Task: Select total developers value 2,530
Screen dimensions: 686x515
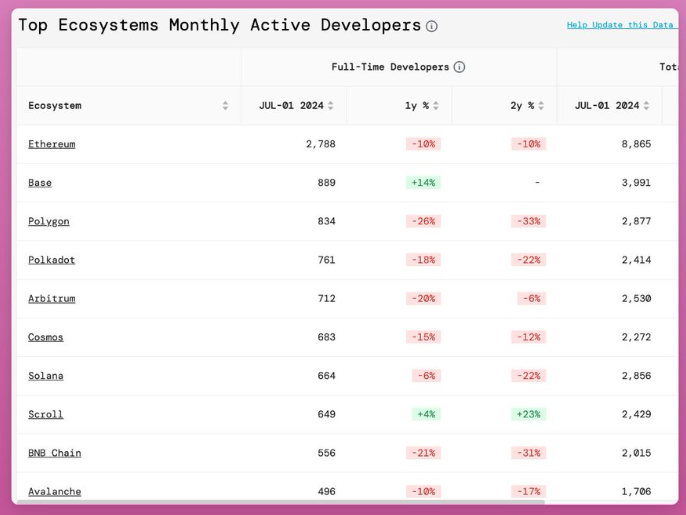Action: coord(636,298)
